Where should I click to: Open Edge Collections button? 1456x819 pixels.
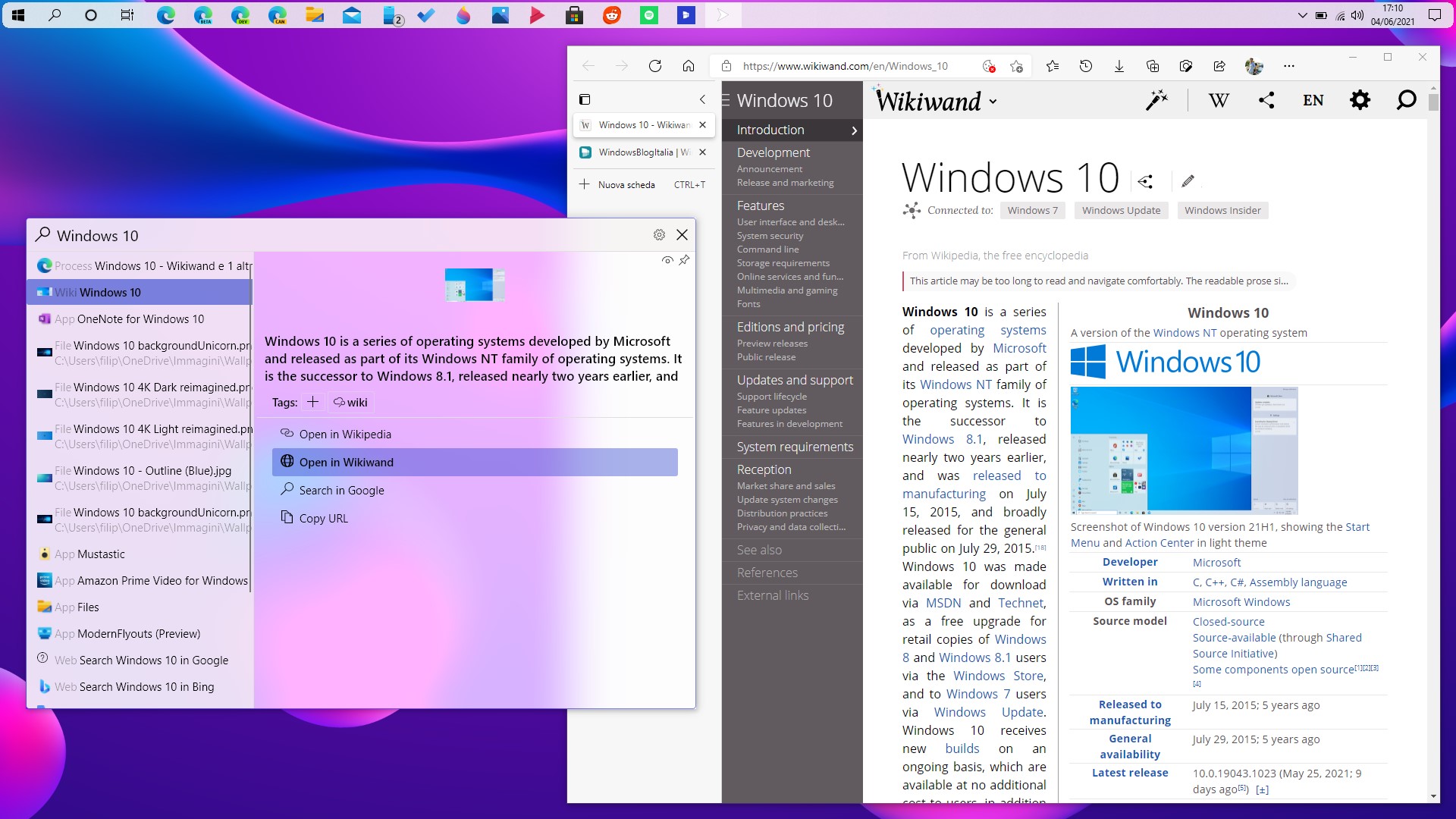(1153, 66)
